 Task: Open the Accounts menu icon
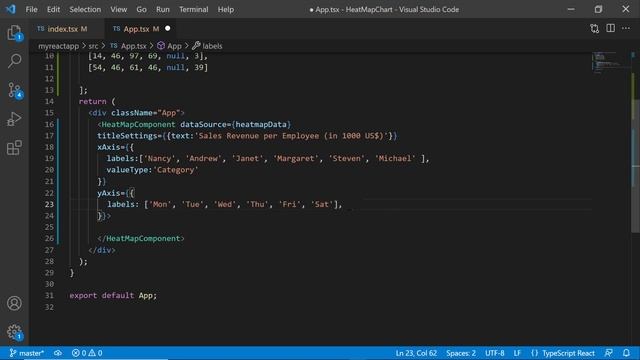click(14, 303)
